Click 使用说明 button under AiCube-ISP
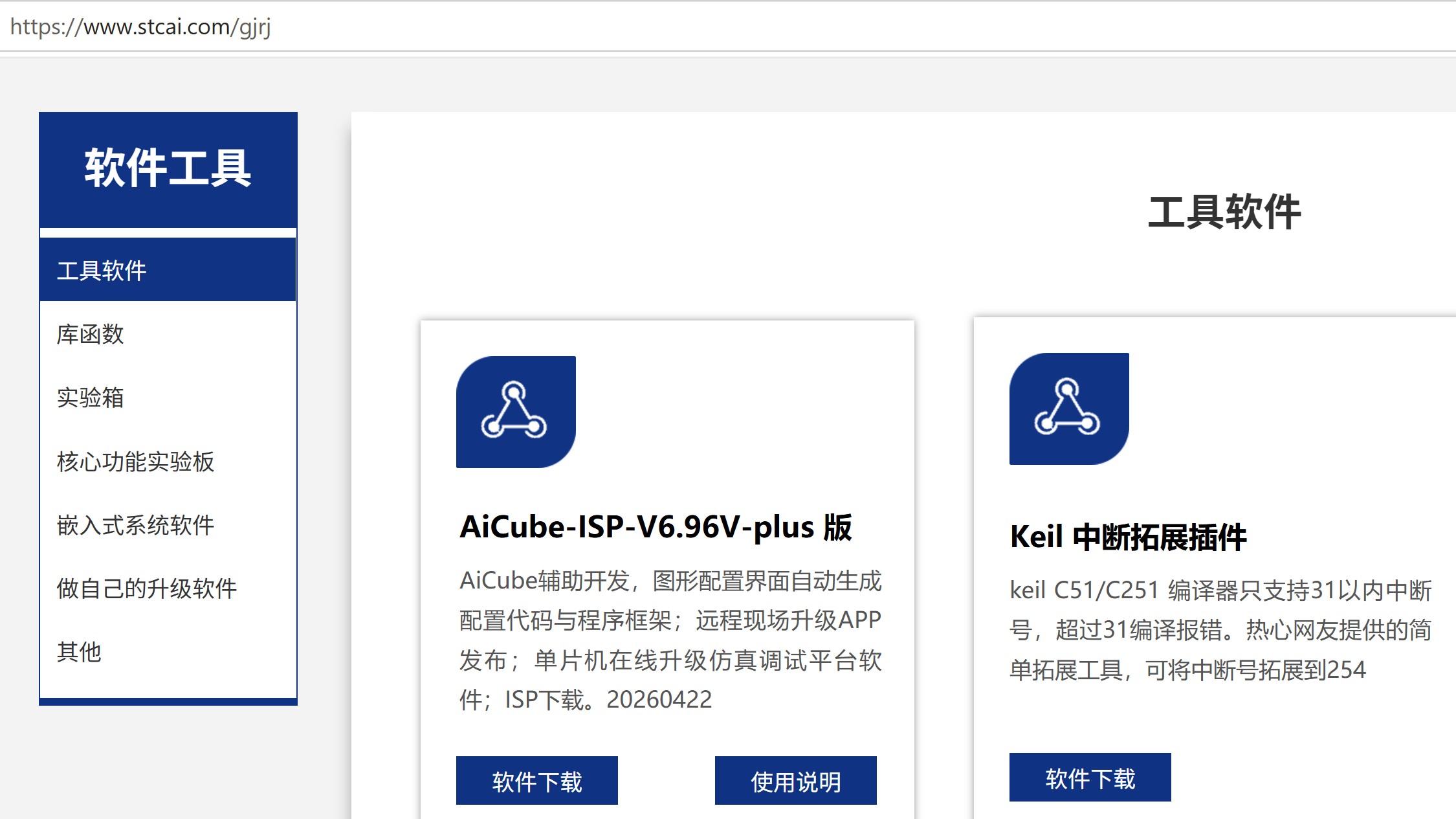The image size is (1456, 819). (x=796, y=781)
